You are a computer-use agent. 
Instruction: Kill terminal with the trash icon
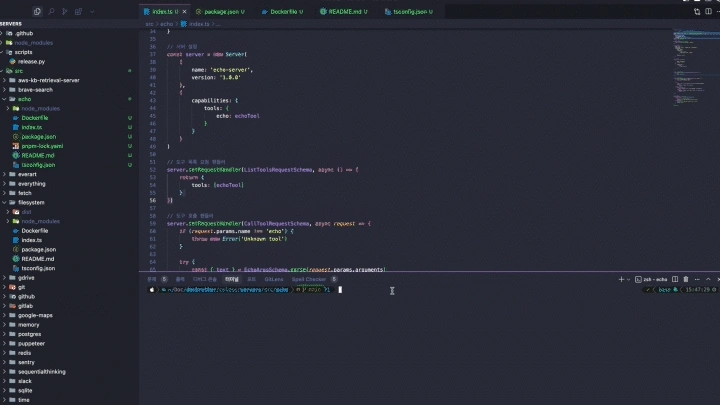[686, 279]
